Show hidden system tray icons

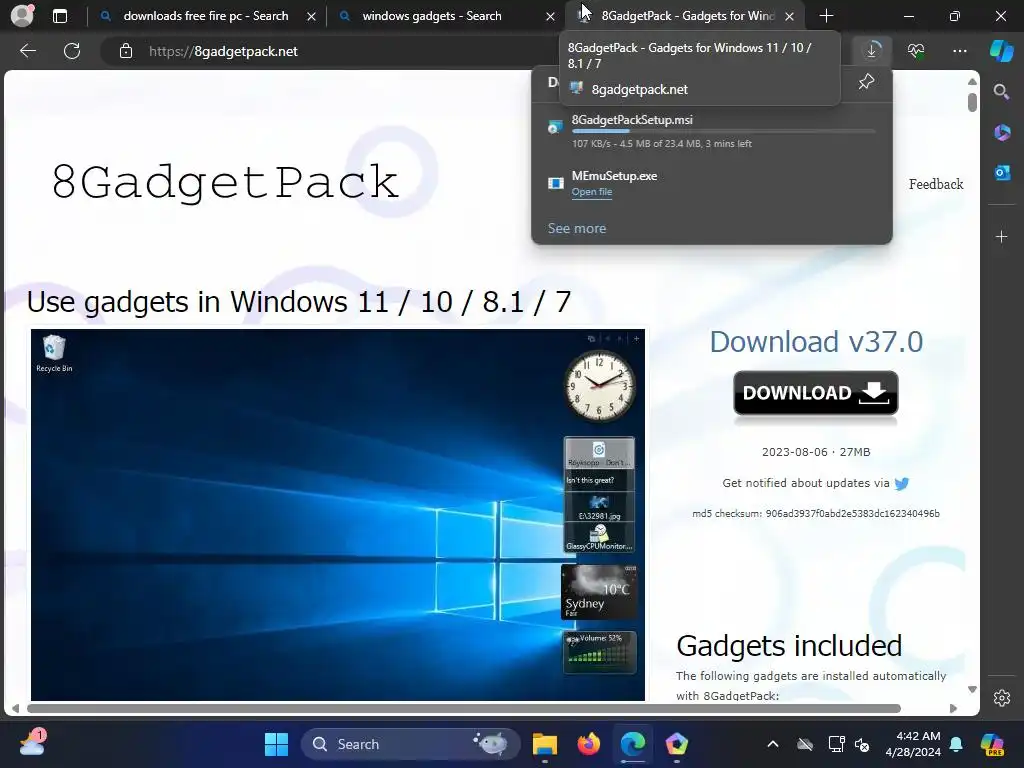click(773, 744)
